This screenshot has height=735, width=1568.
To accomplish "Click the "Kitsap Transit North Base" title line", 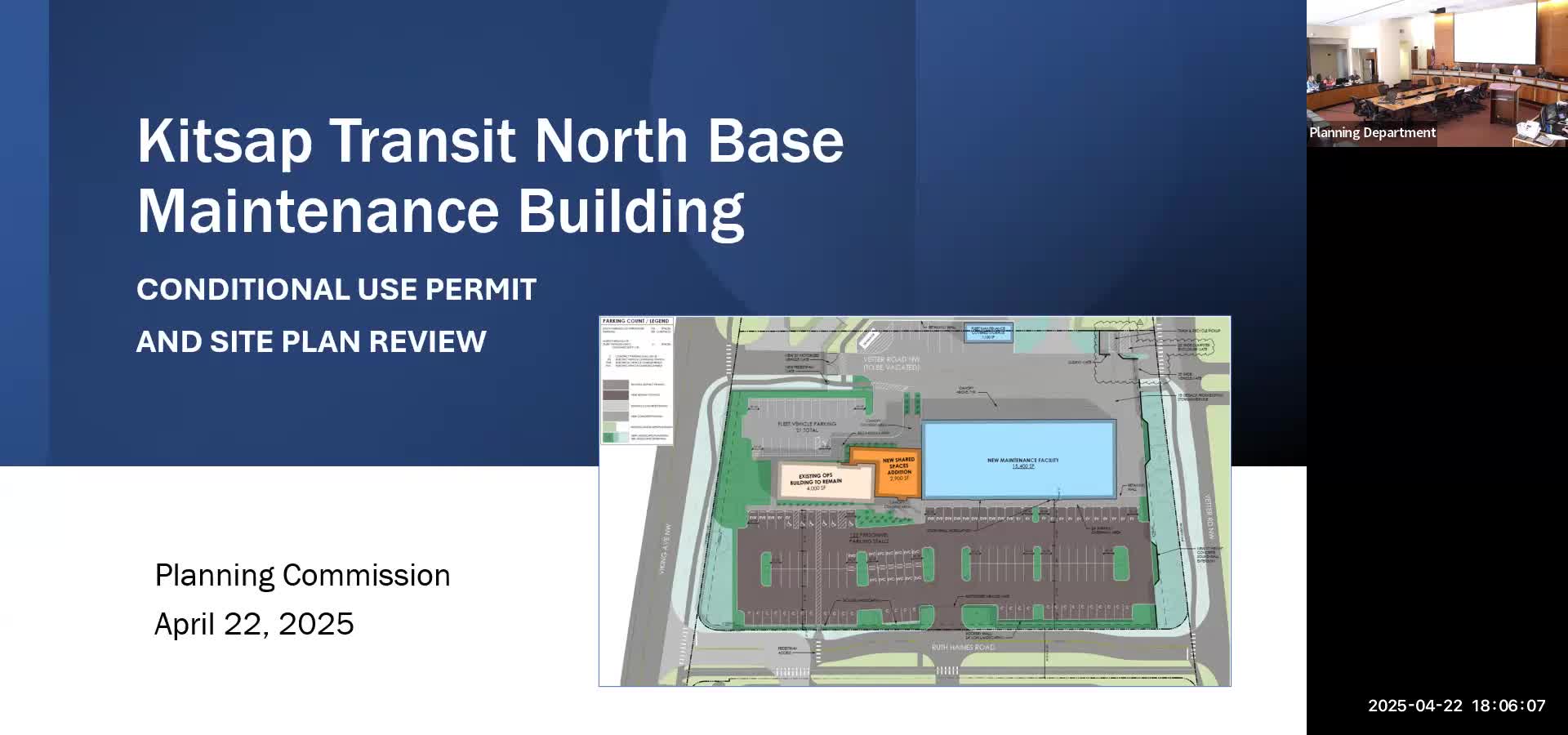I will [490, 141].
